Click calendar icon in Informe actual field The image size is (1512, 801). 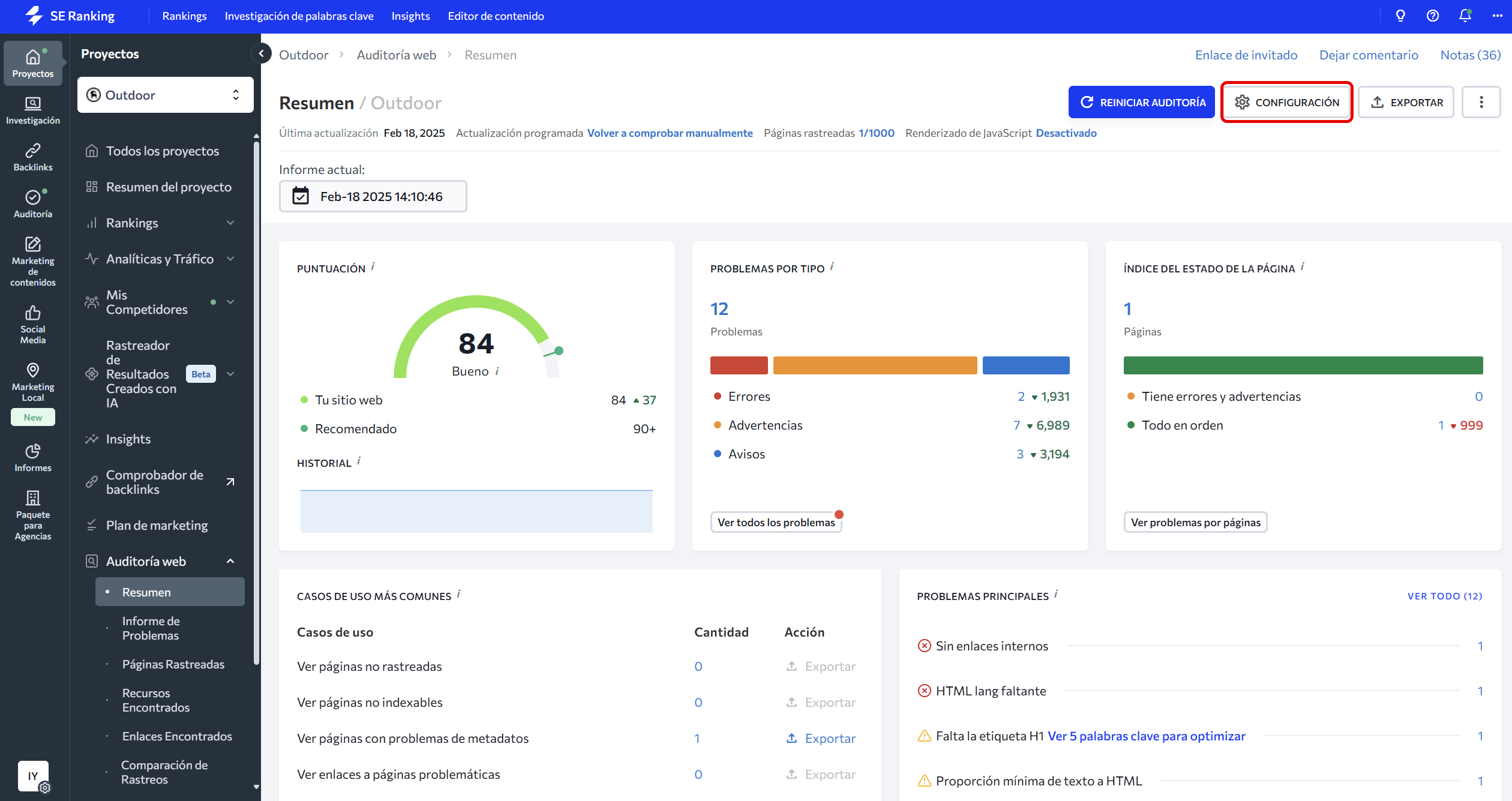point(301,196)
